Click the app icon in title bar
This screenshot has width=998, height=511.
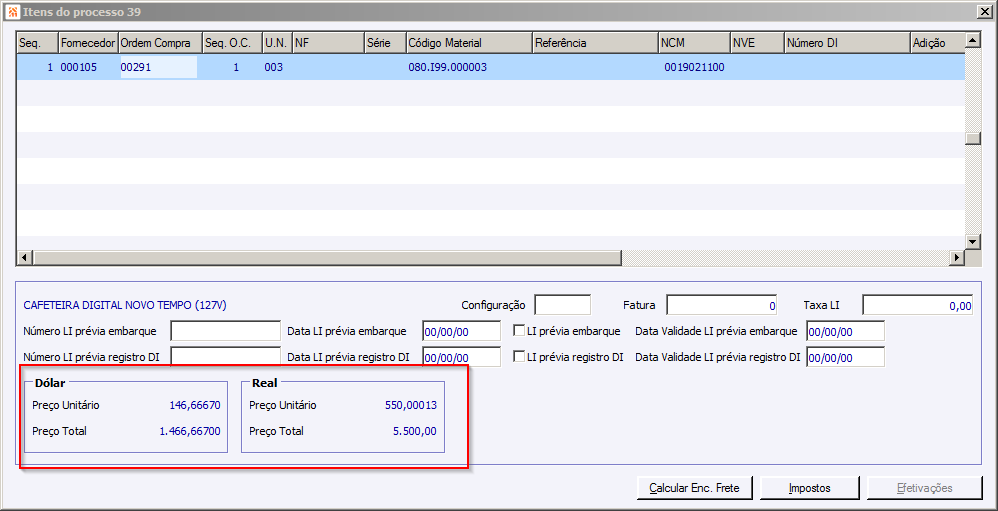tap(11, 11)
